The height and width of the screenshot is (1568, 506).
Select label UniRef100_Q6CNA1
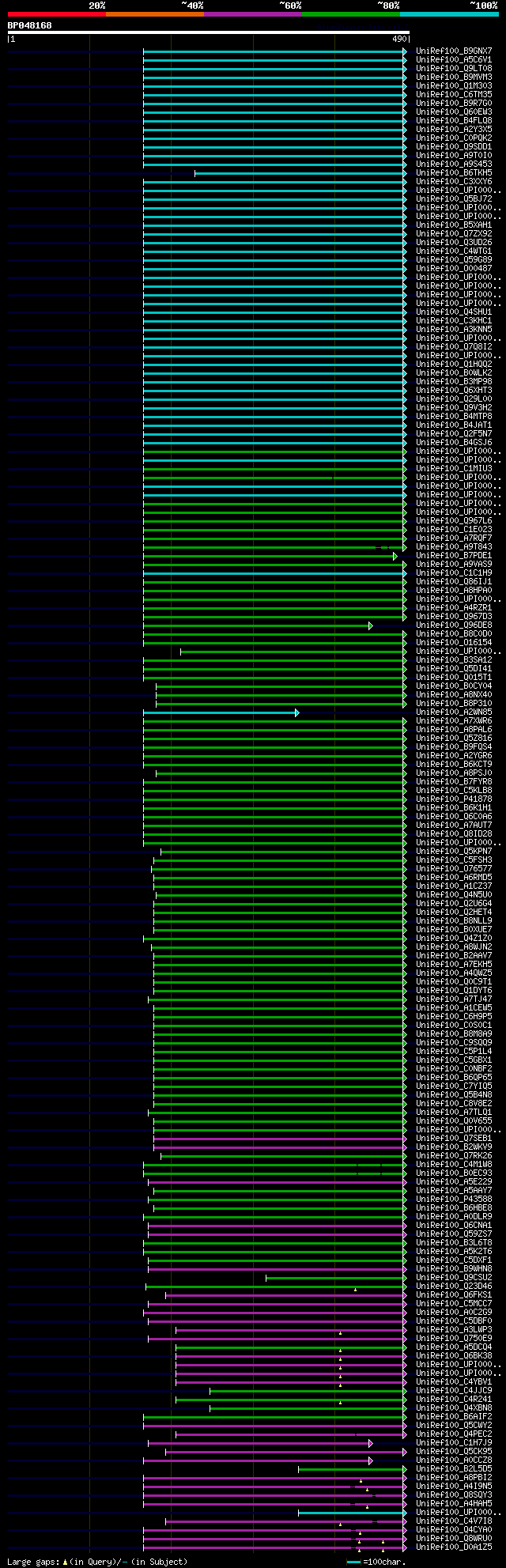point(454,1226)
